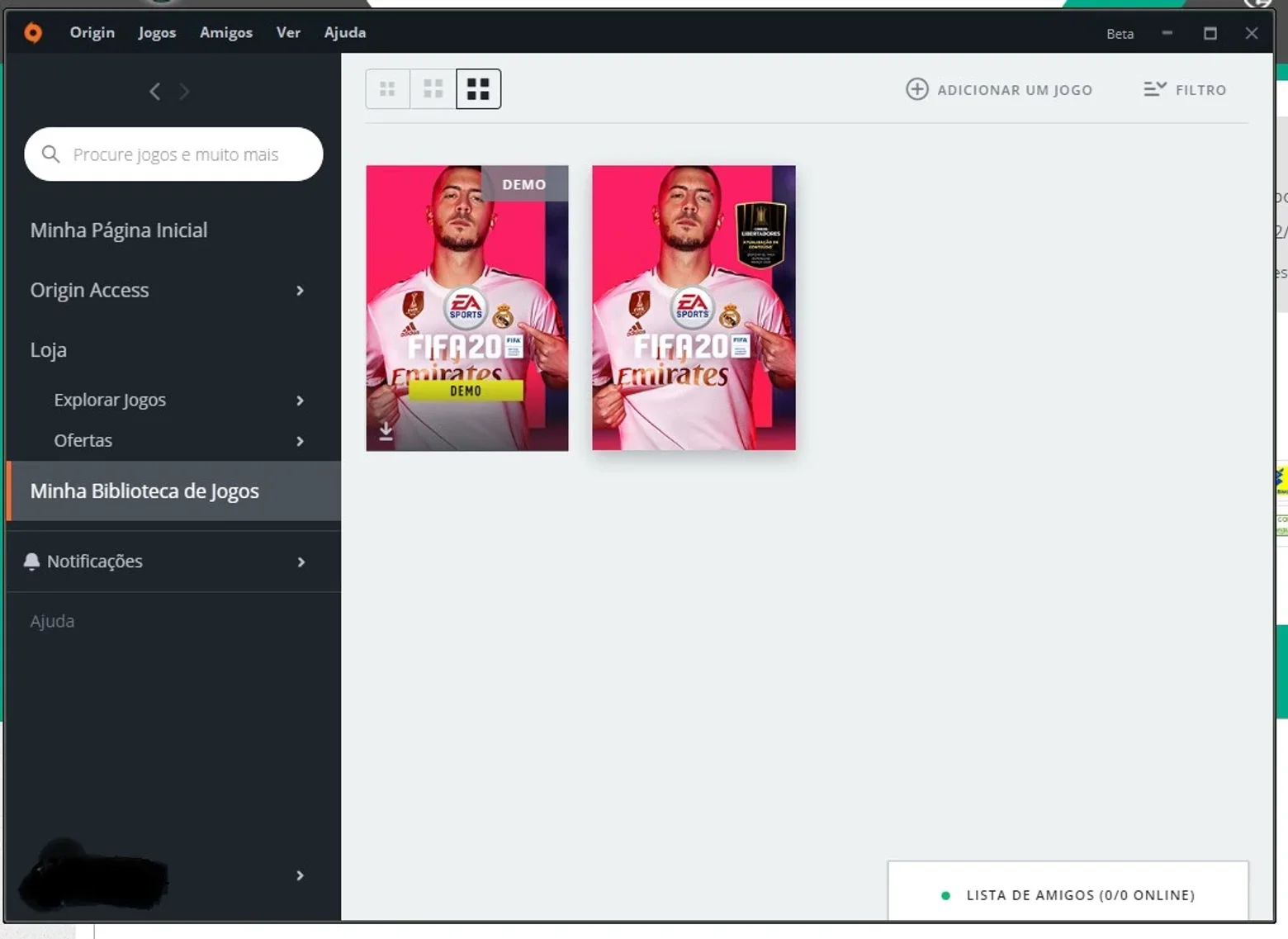Open Explorar Jogos in the sidebar
The height and width of the screenshot is (939, 1288).
click(x=110, y=400)
